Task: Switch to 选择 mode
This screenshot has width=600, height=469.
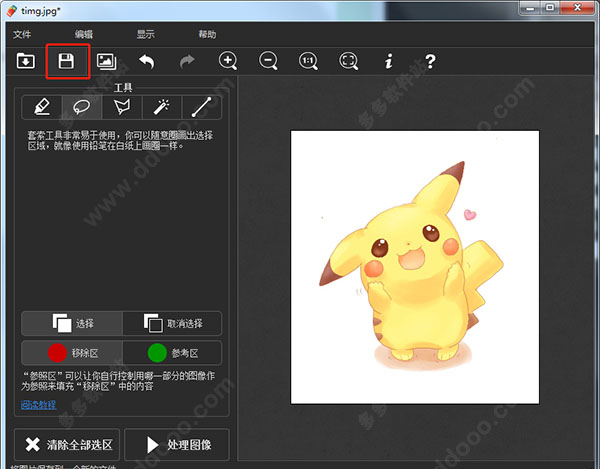Action: (72, 323)
